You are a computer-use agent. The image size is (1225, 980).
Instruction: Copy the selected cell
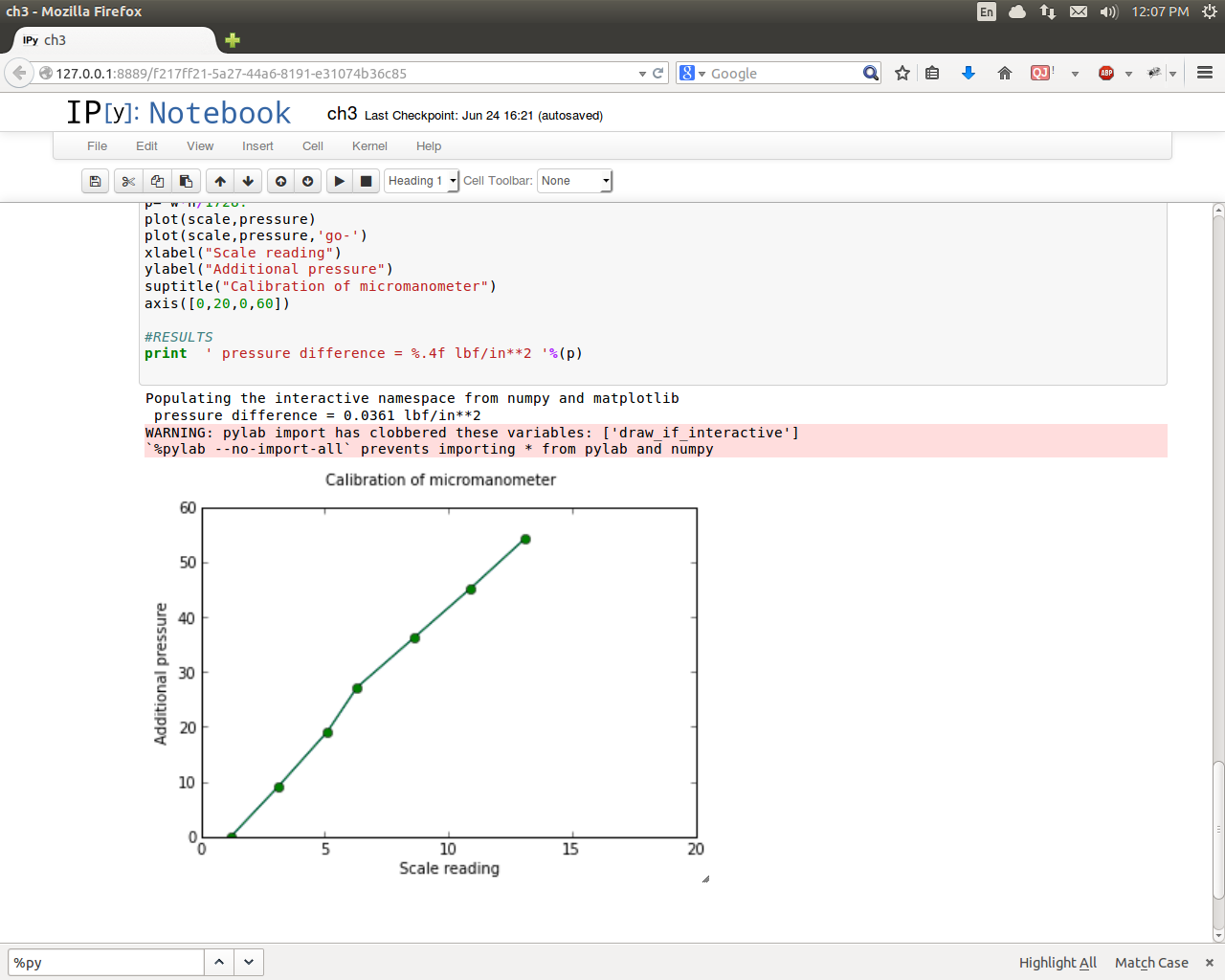coord(157,181)
